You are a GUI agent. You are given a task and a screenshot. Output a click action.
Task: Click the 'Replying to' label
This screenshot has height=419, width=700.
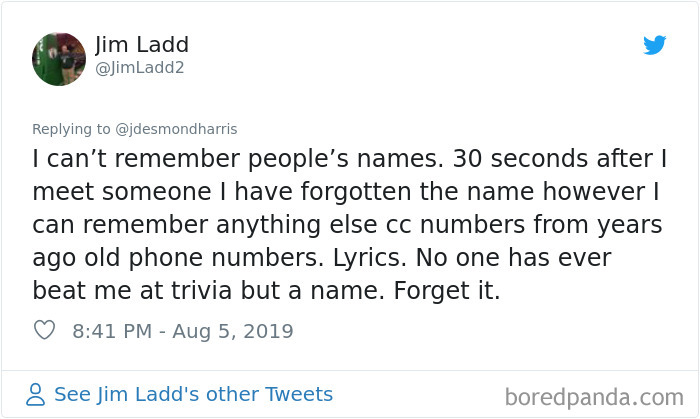tap(72, 129)
